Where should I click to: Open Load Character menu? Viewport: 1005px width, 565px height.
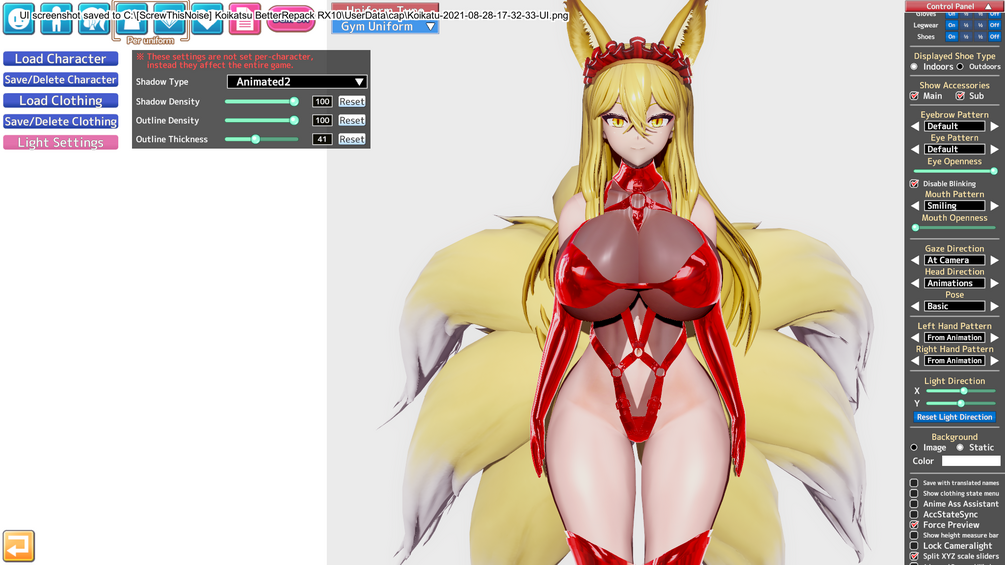coord(60,59)
